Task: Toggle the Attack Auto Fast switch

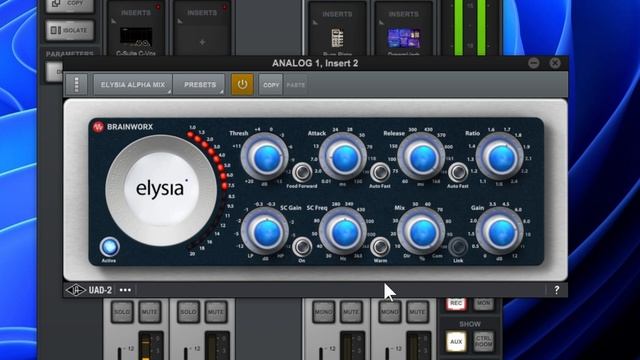Action: click(x=380, y=172)
